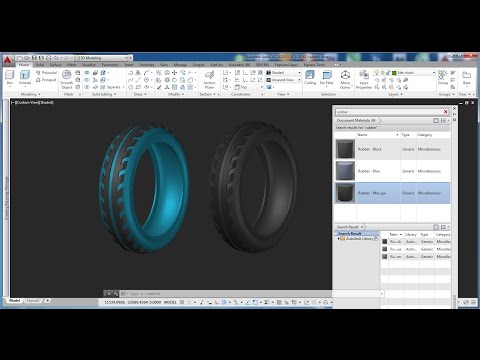Select the Section Plane tool
This screenshot has width=480, height=360.
(209, 79)
